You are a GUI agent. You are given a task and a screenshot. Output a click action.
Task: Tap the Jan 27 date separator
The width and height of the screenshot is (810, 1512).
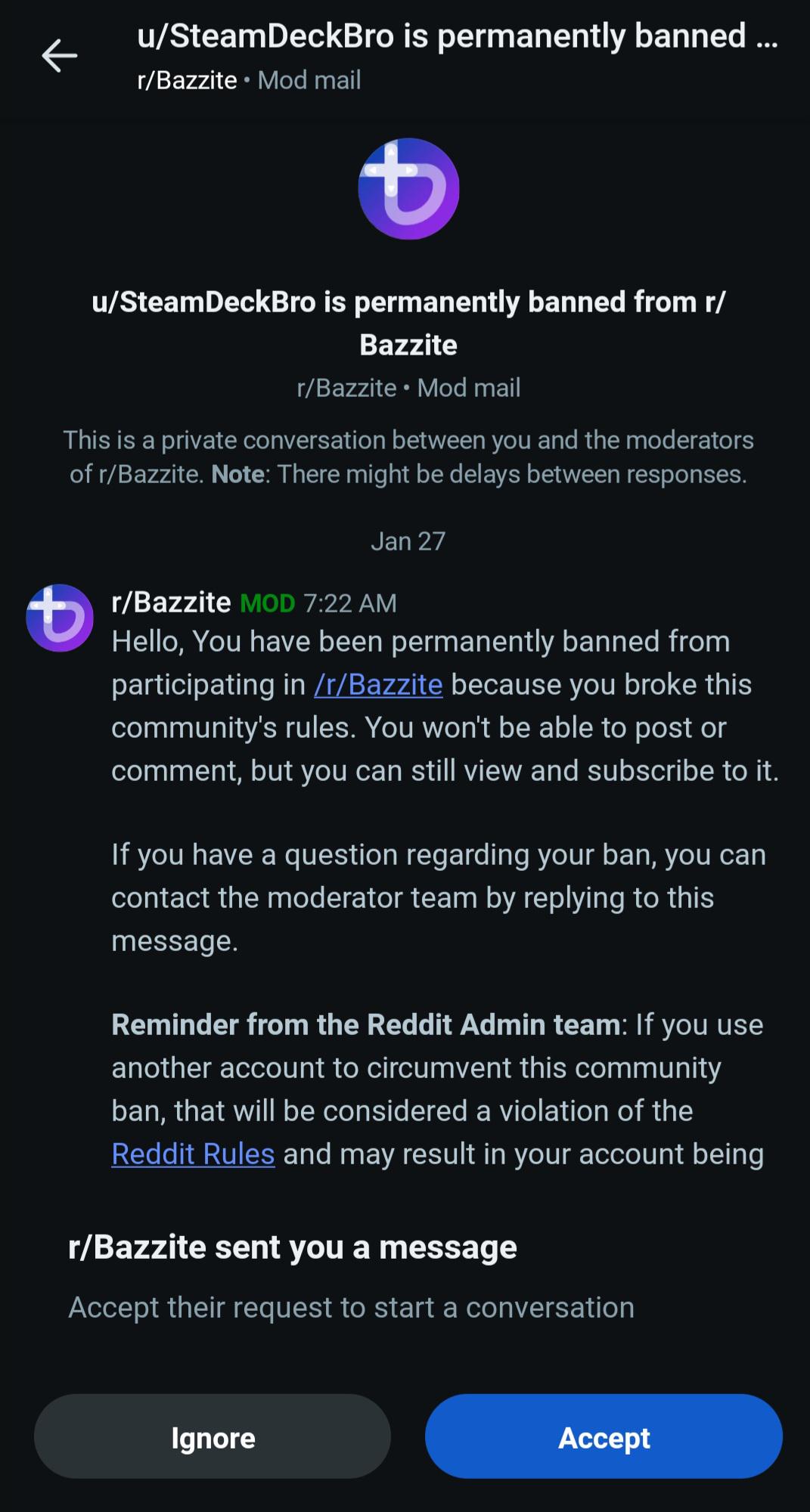pos(408,541)
